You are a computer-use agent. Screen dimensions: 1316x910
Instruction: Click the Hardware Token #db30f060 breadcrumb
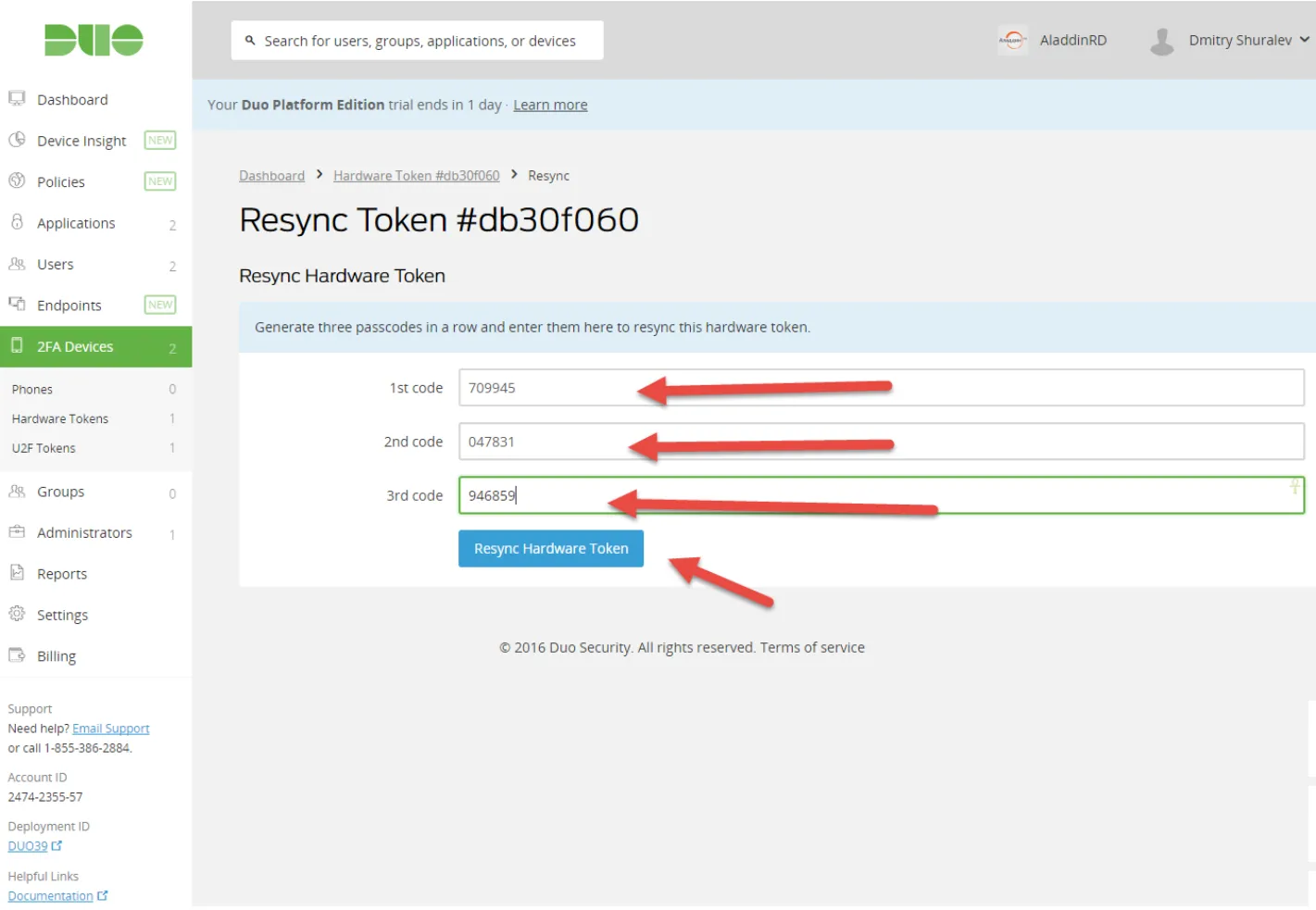click(416, 176)
